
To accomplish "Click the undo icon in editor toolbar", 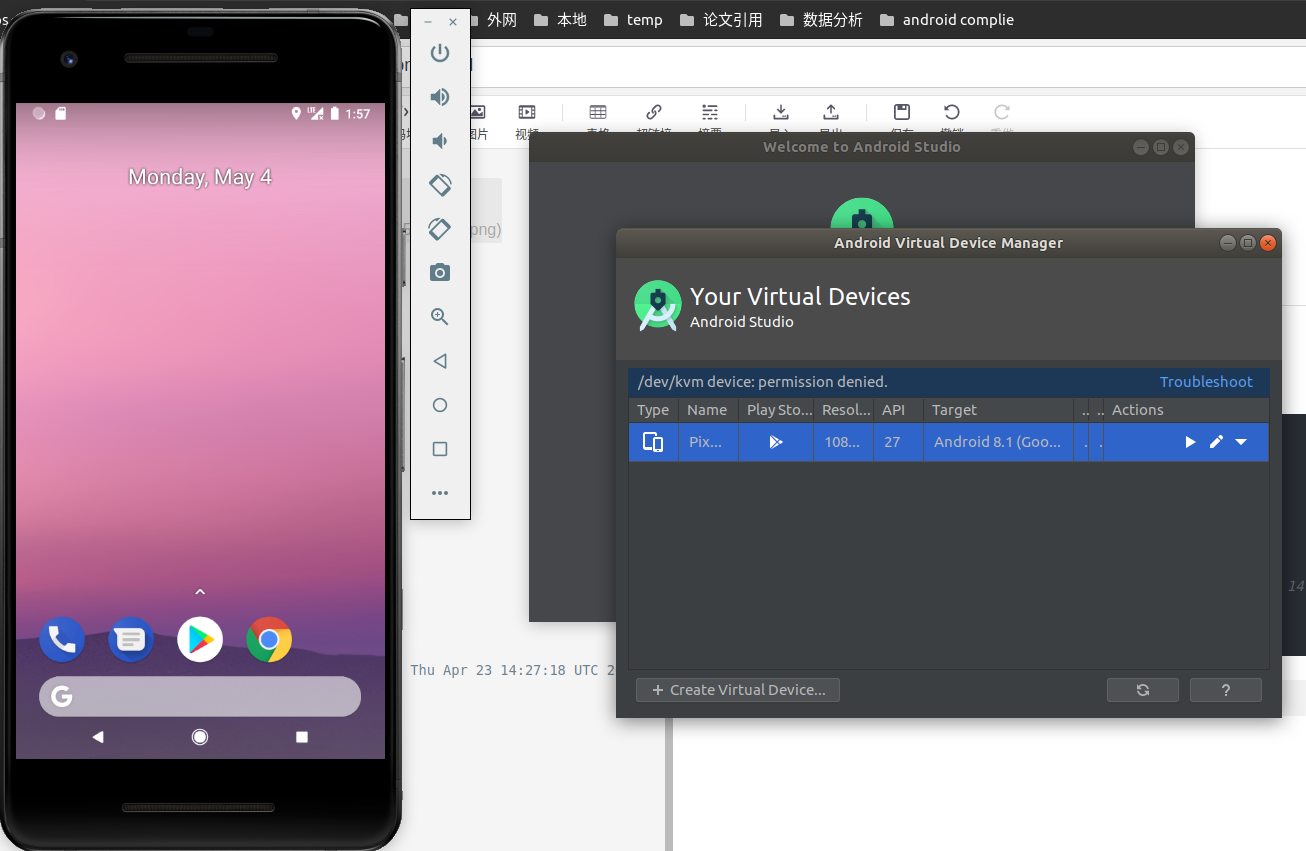I will pyautogui.click(x=952, y=113).
